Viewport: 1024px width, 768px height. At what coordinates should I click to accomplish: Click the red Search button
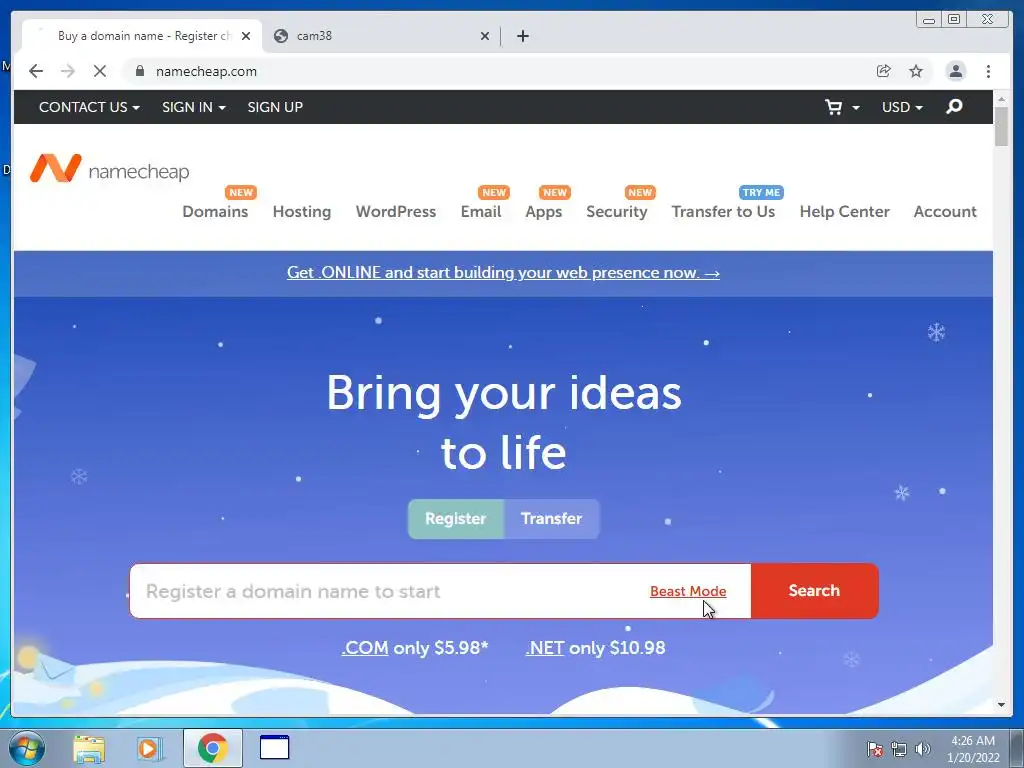[814, 590]
